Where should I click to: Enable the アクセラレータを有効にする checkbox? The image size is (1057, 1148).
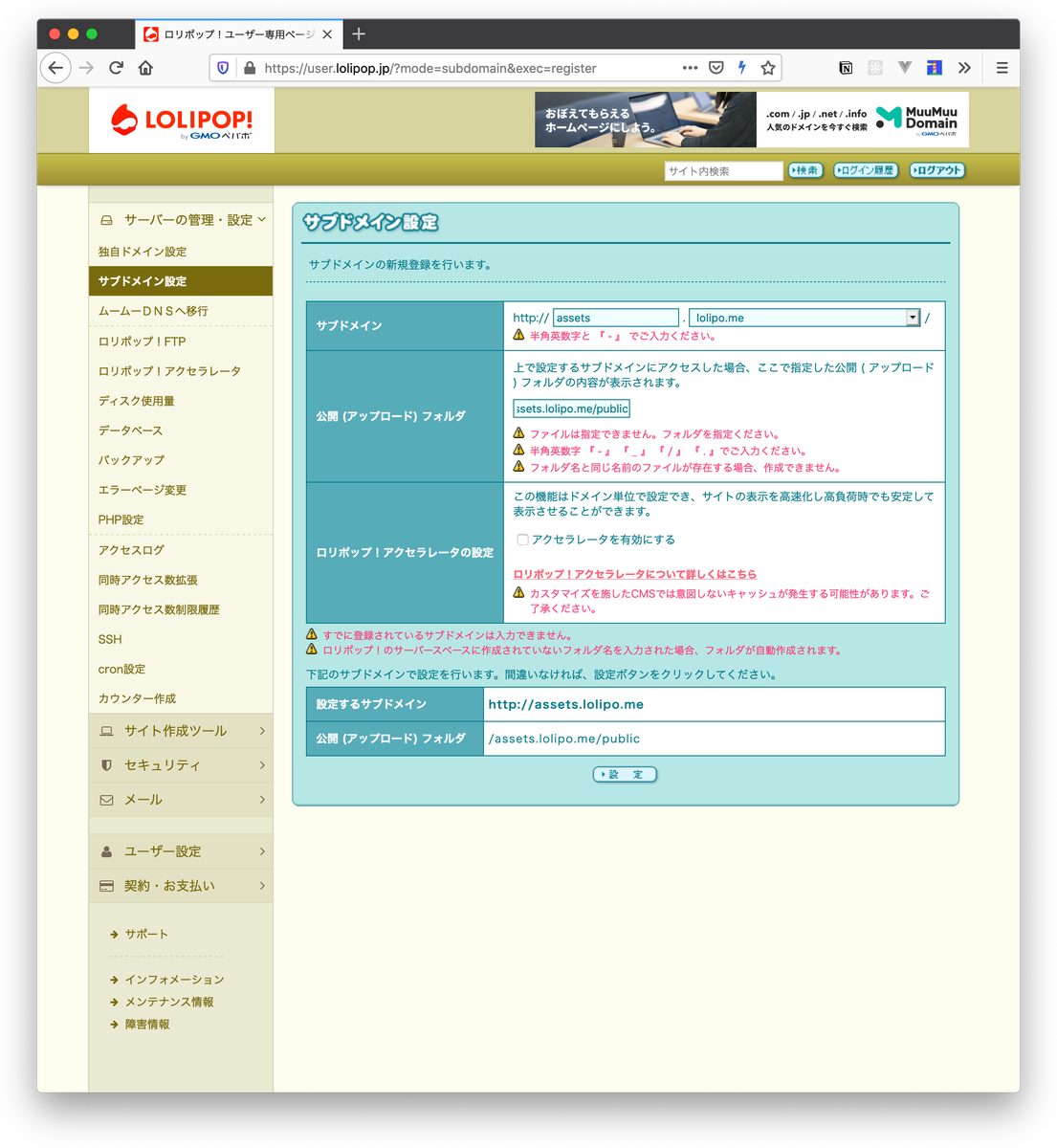point(522,539)
